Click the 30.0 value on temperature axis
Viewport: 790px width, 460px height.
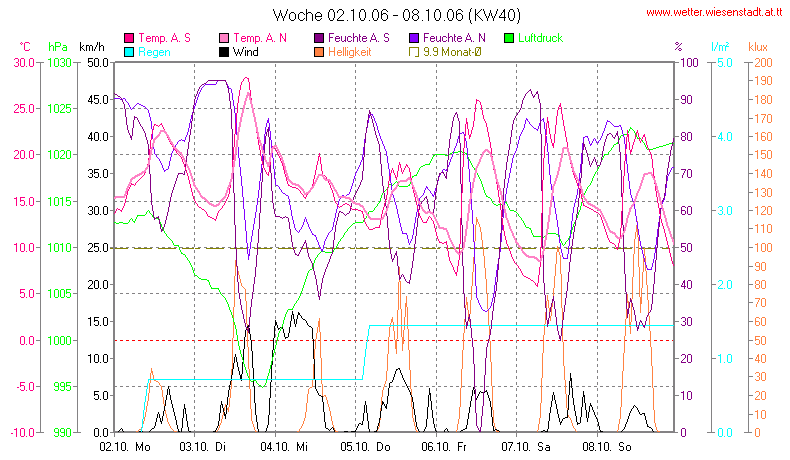point(24,63)
